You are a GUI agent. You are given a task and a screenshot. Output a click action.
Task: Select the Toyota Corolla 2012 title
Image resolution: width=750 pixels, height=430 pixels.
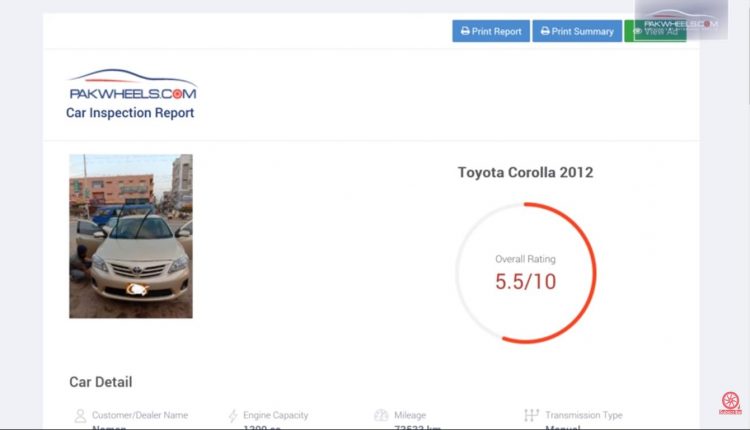coord(525,172)
